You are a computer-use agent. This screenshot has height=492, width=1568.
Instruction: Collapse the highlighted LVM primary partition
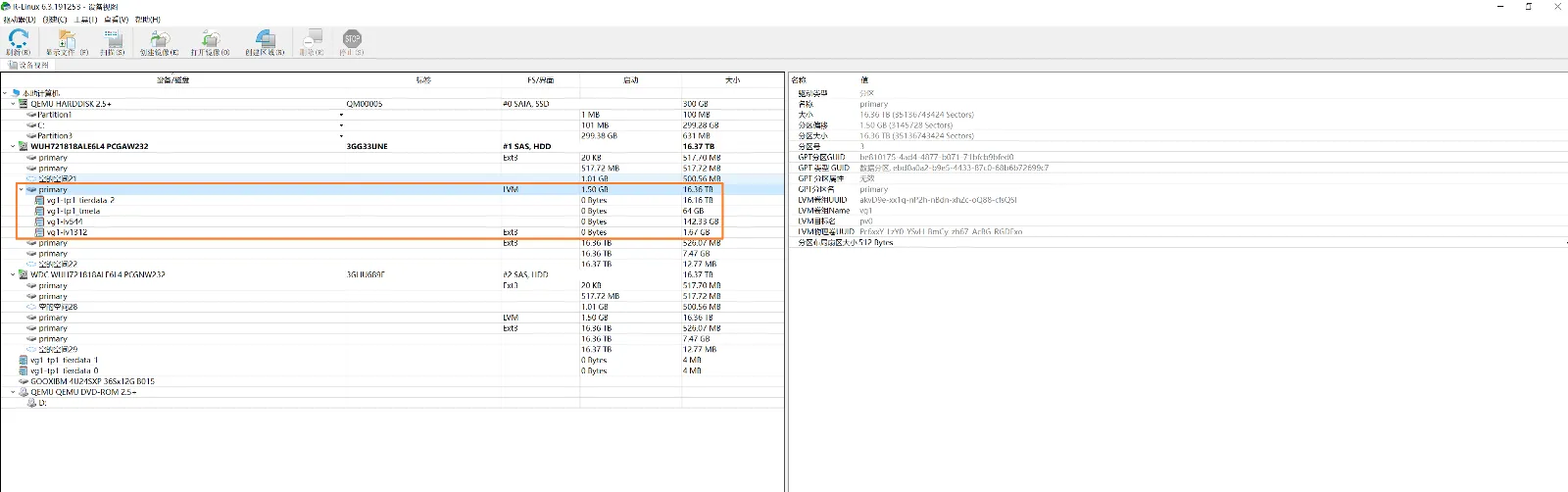[22, 190]
